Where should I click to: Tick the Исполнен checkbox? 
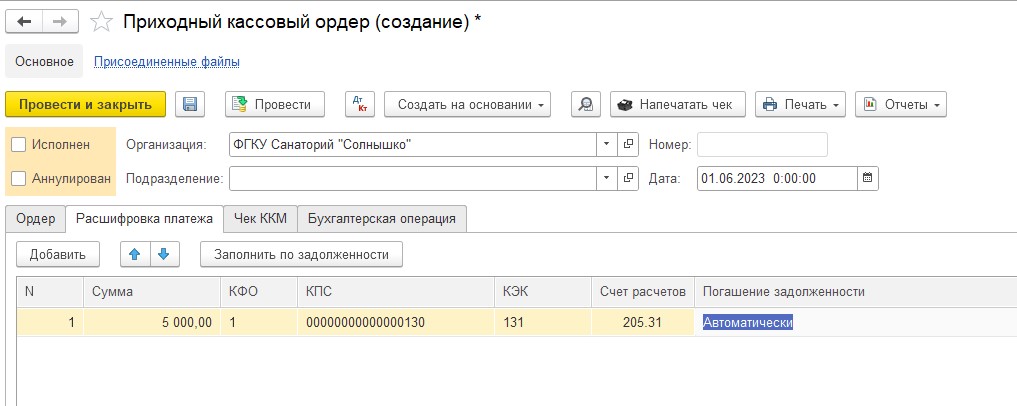(19, 145)
